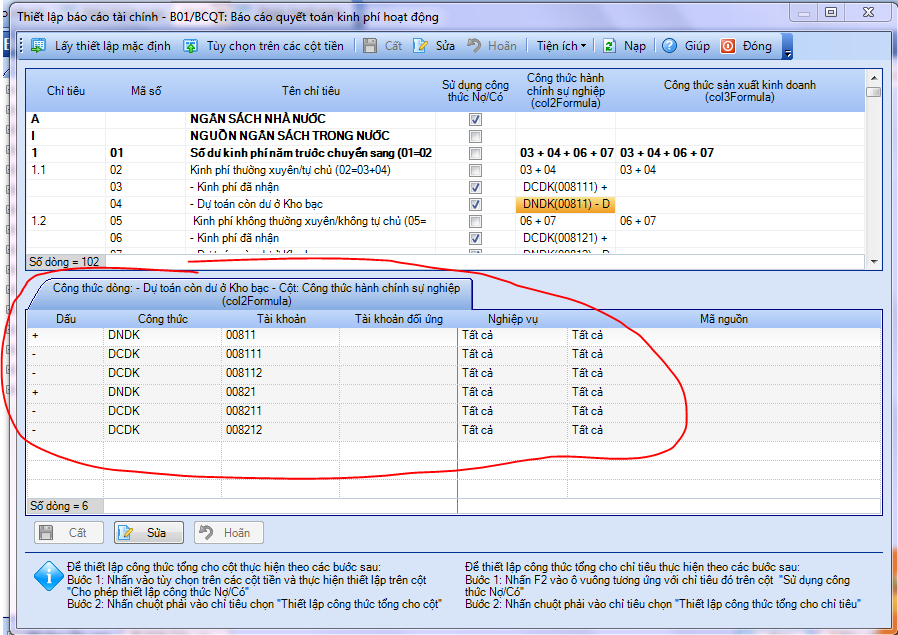The height and width of the screenshot is (635, 898).
Task: Expand the Tiện ích dropdown menu
Action: (x=561, y=46)
